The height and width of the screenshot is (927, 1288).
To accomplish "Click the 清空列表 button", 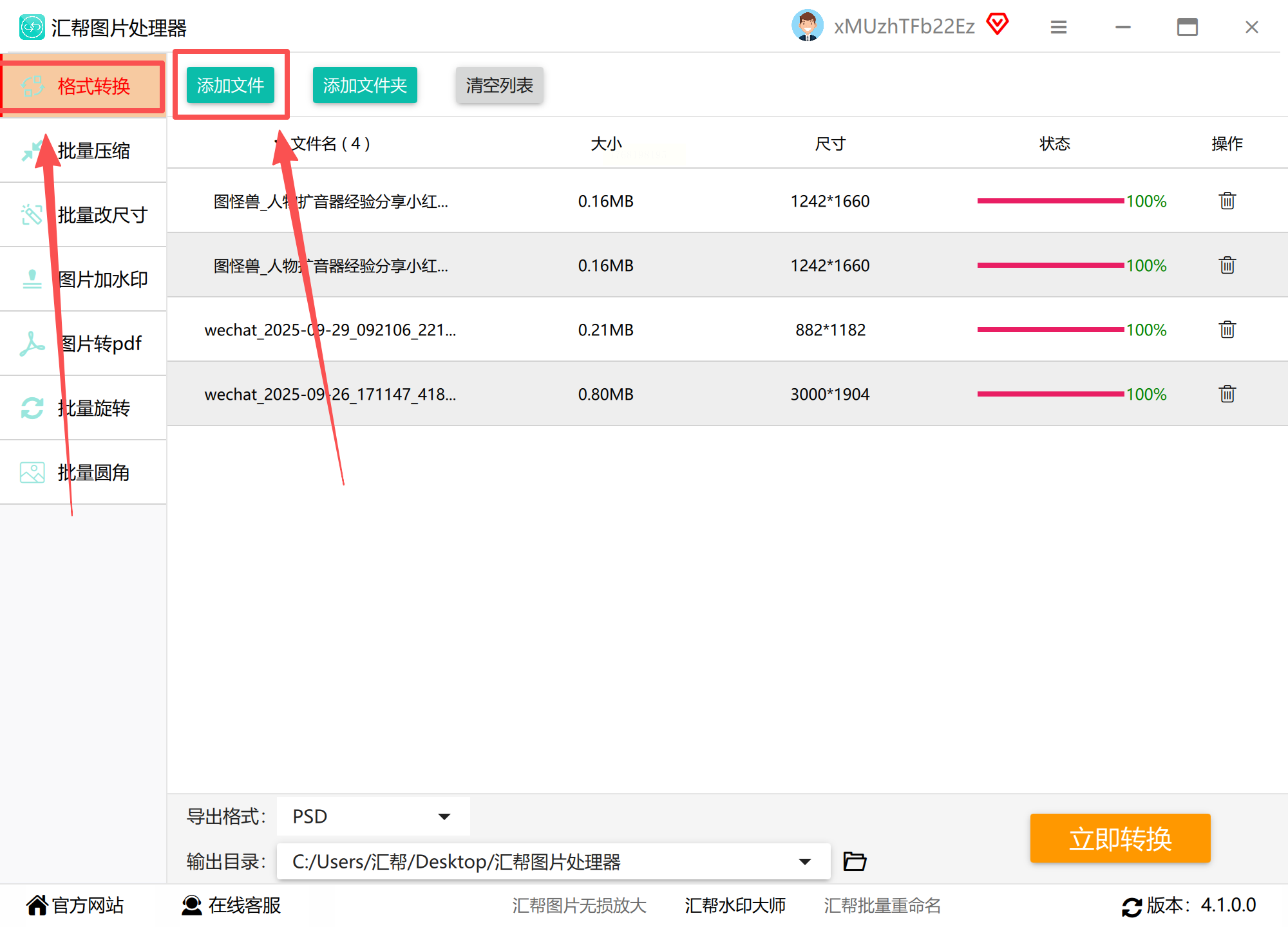I will click(x=499, y=85).
